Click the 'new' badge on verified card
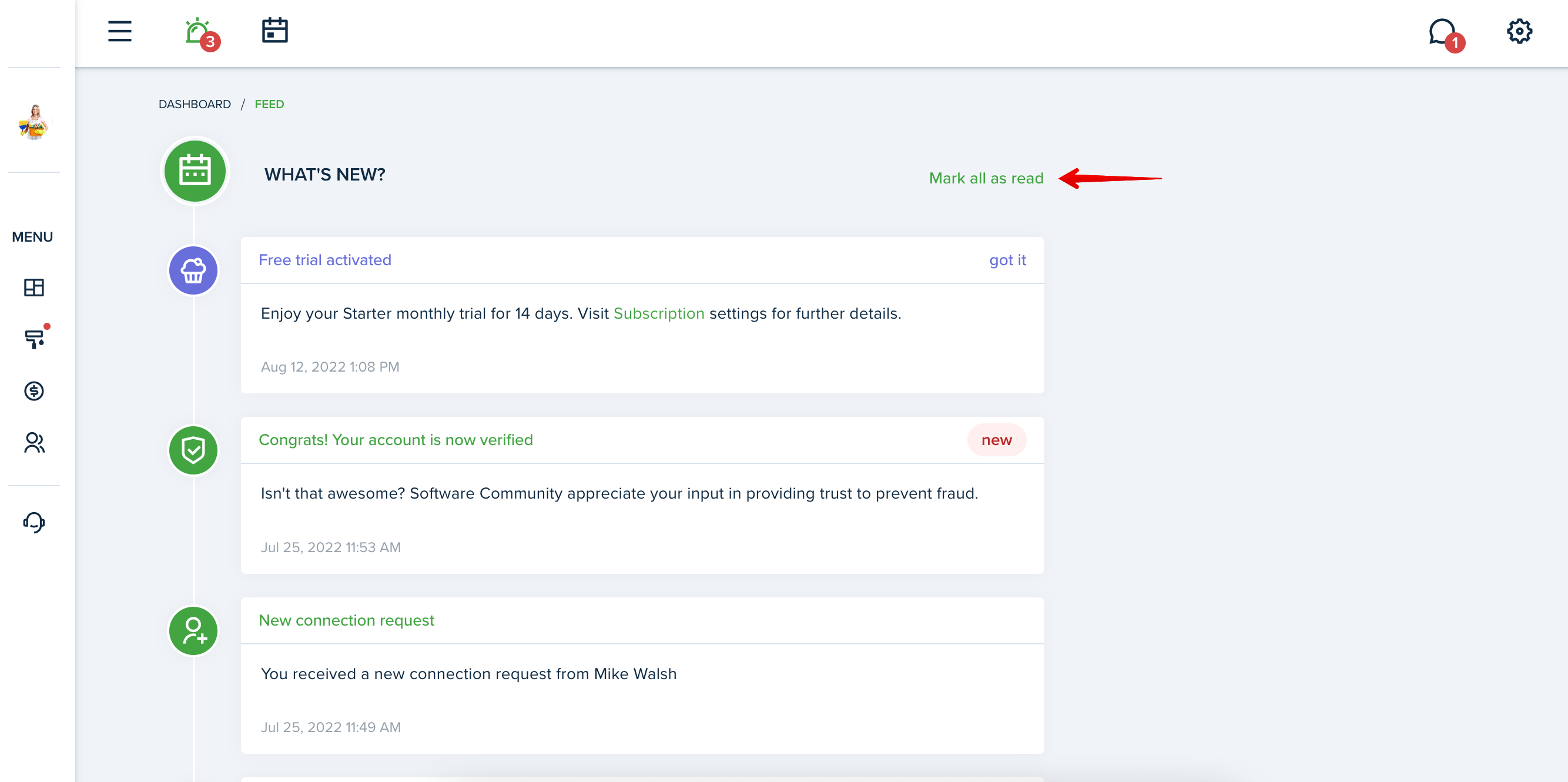The width and height of the screenshot is (1568, 782). [x=996, y=440]
